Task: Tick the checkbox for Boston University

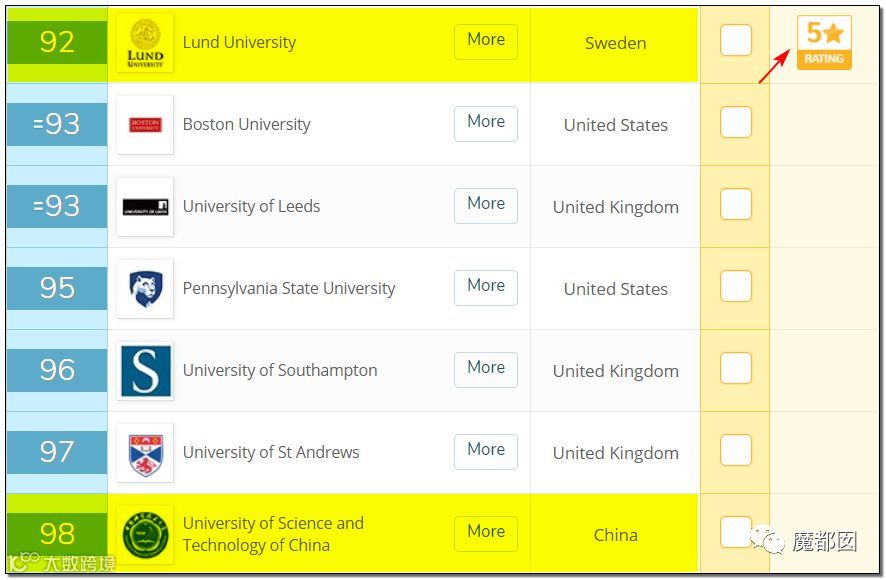Action: [x=736, y=123]
